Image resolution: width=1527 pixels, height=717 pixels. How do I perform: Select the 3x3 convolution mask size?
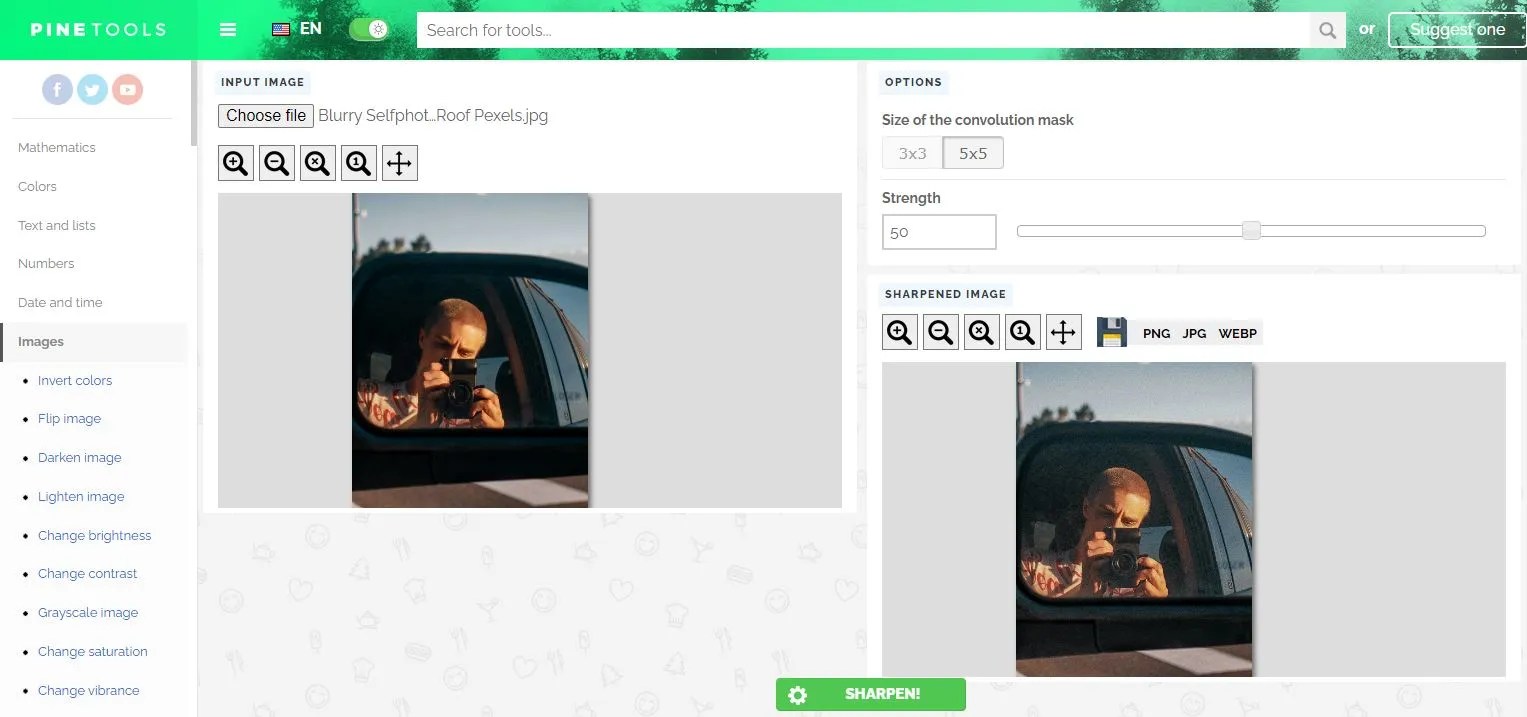point(911,152)
